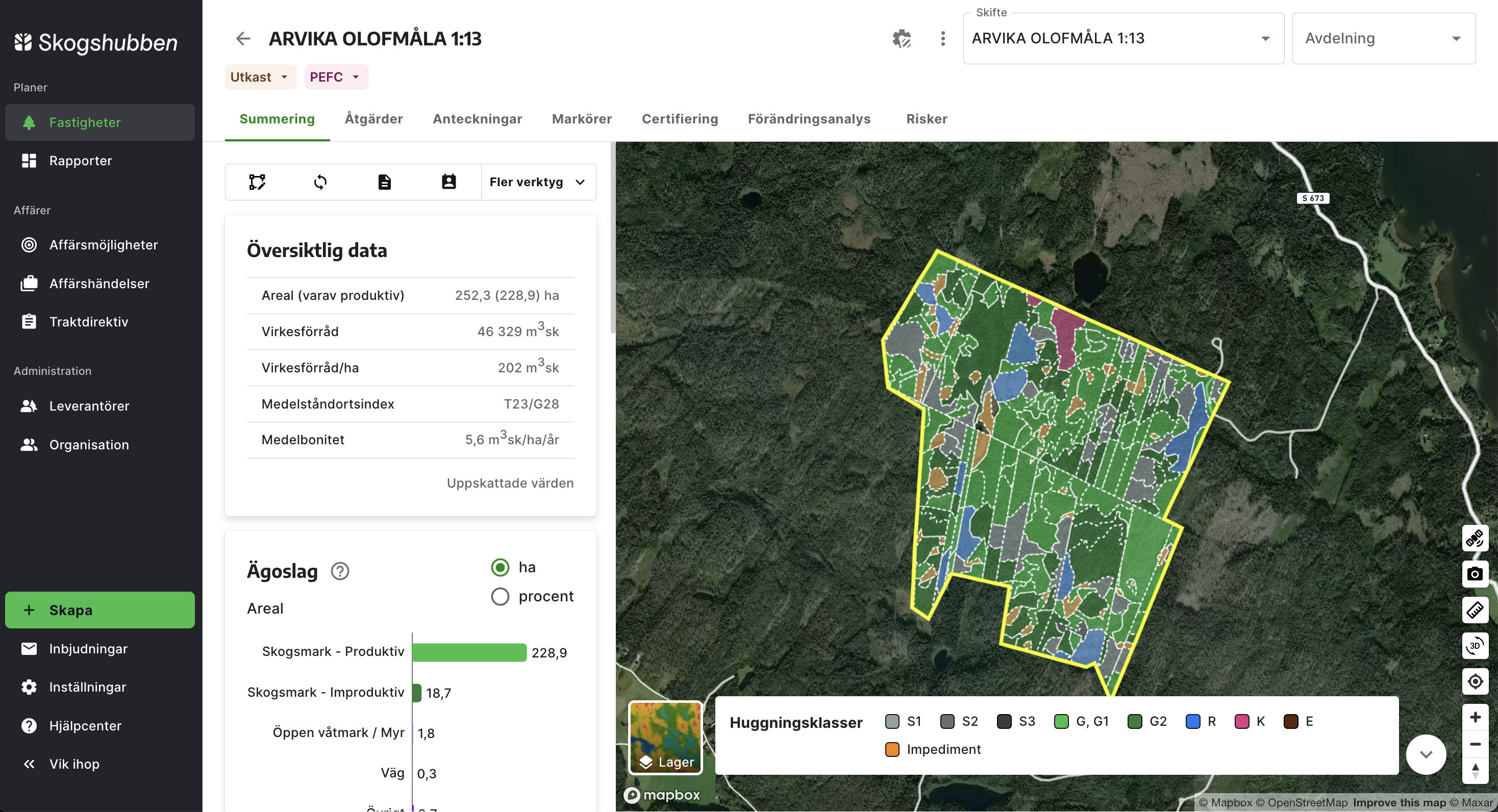Click the polygon edit tool icon
This screenshot has height=812, width=1498.
tap(257, 182)
